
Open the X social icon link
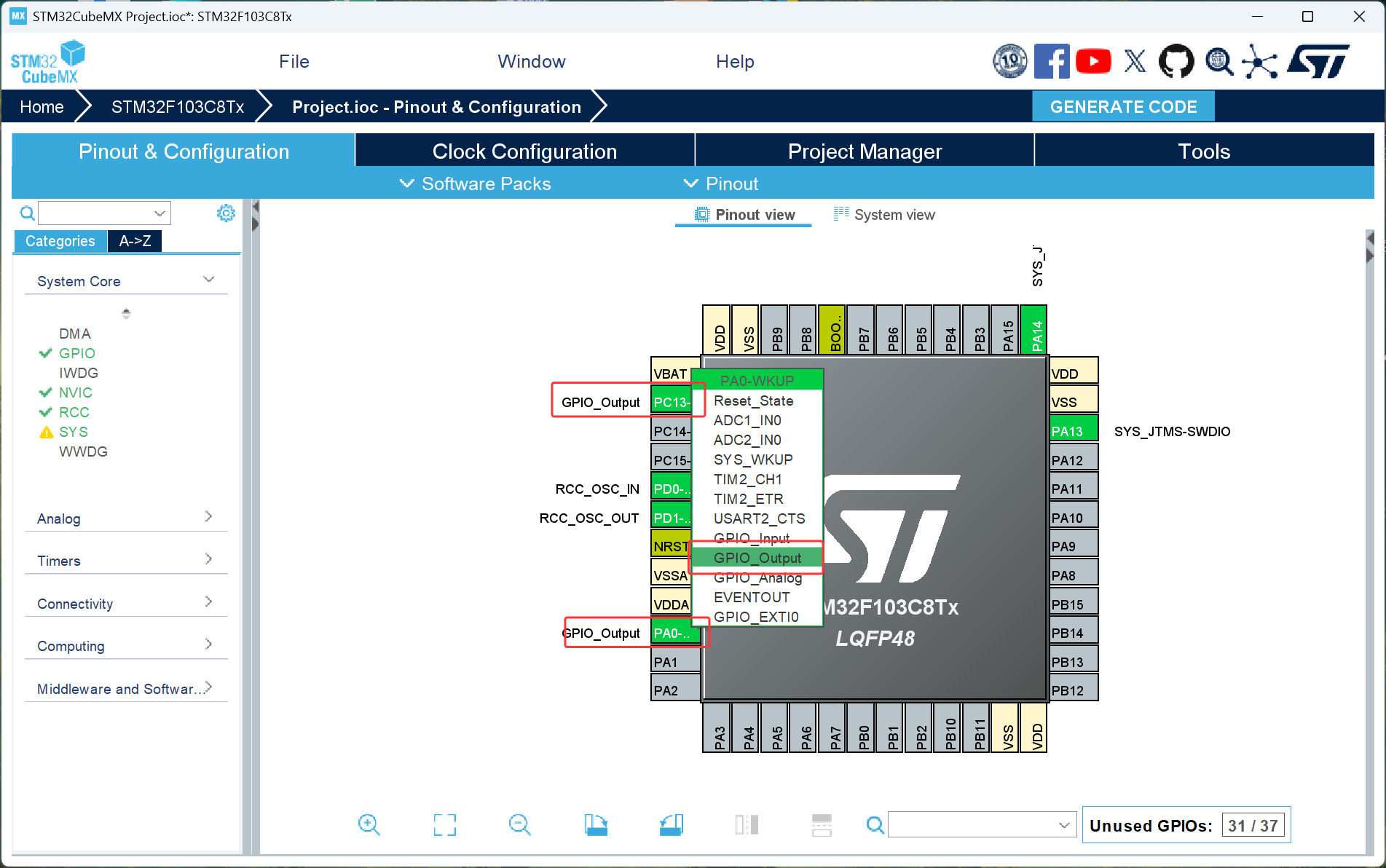coord(1135,62)
